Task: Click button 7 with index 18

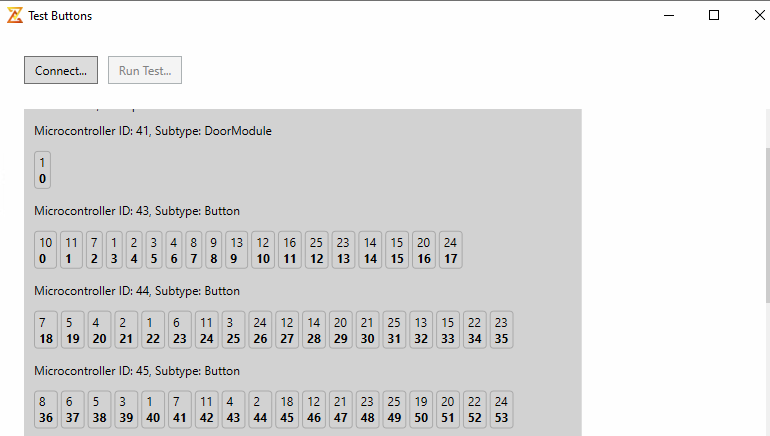Action: [x=46, y=330]
